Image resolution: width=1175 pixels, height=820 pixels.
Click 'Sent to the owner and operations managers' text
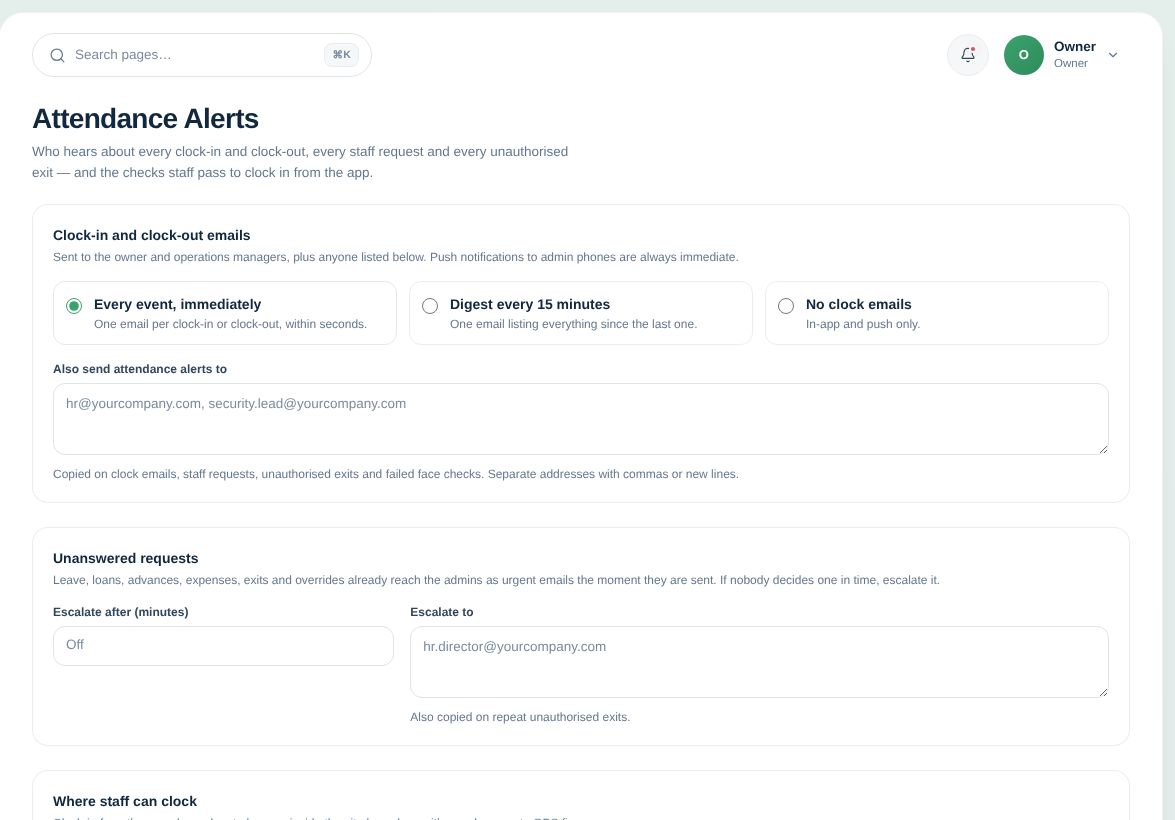tap(396, 257)
